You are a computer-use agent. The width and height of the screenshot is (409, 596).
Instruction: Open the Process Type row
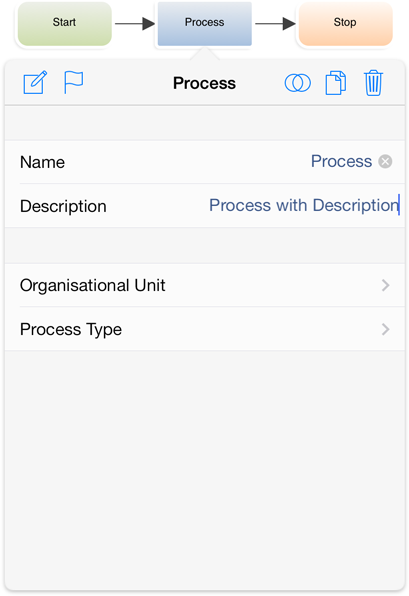pos(205,329)
